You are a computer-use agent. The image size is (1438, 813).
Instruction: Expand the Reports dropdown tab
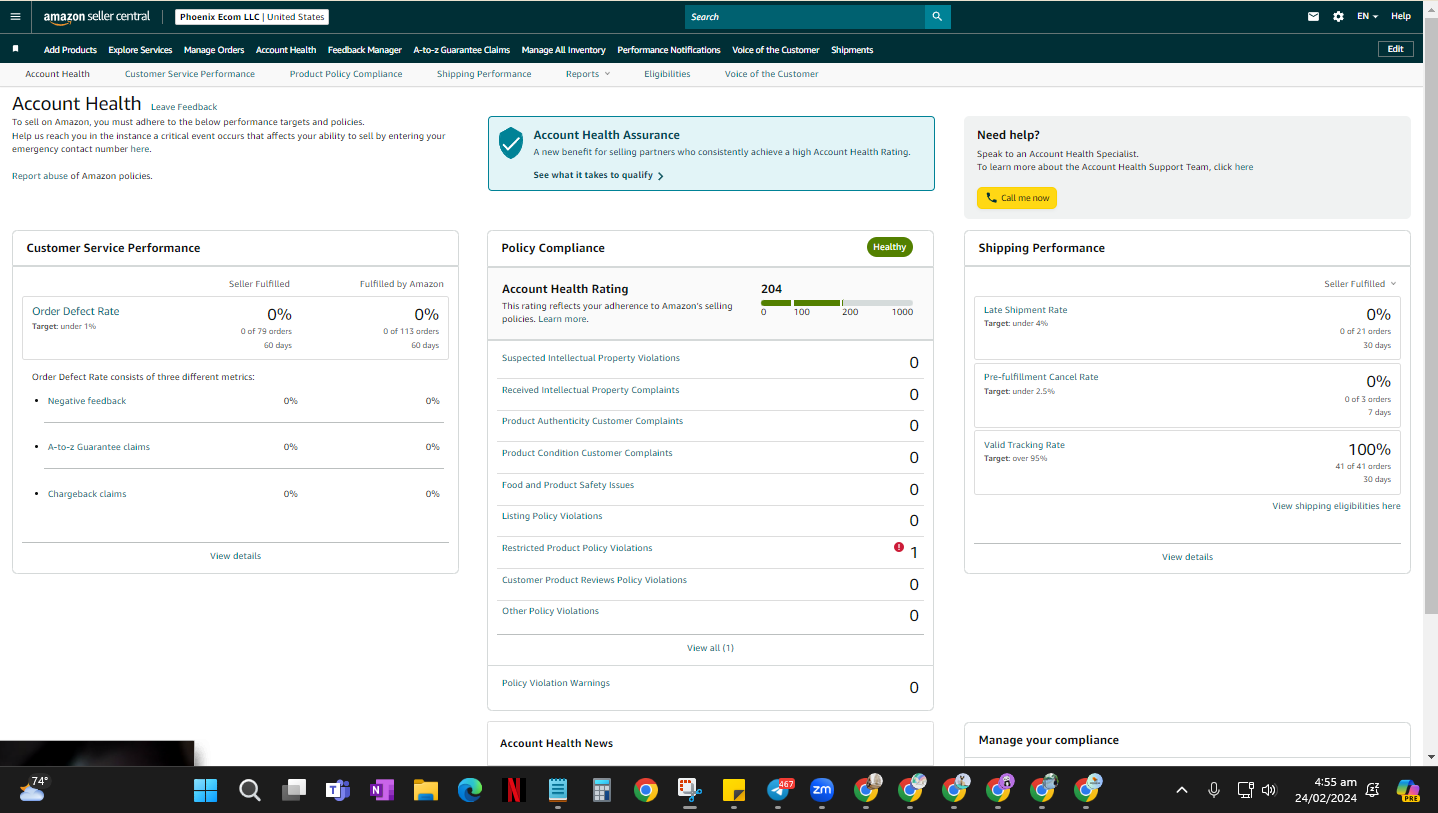pyautogui.click(x=588, y=74)
